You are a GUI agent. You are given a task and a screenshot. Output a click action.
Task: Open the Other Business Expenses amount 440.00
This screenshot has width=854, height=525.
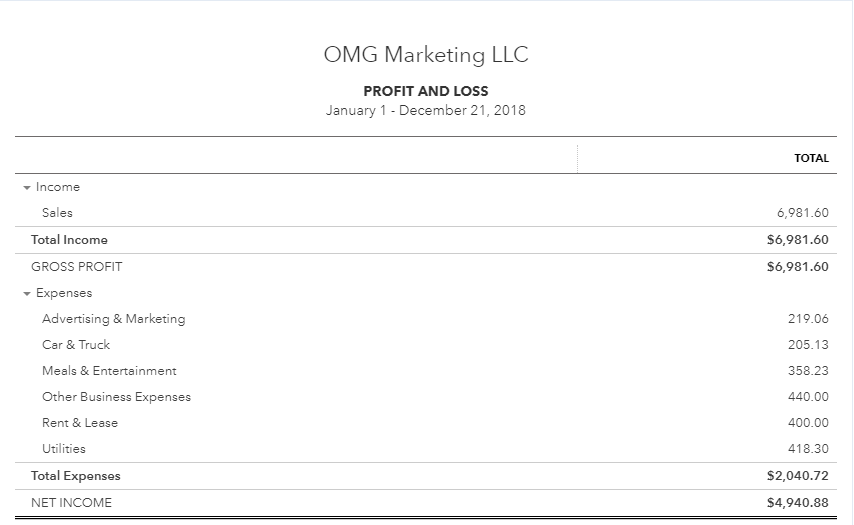[x=809, y=397]
